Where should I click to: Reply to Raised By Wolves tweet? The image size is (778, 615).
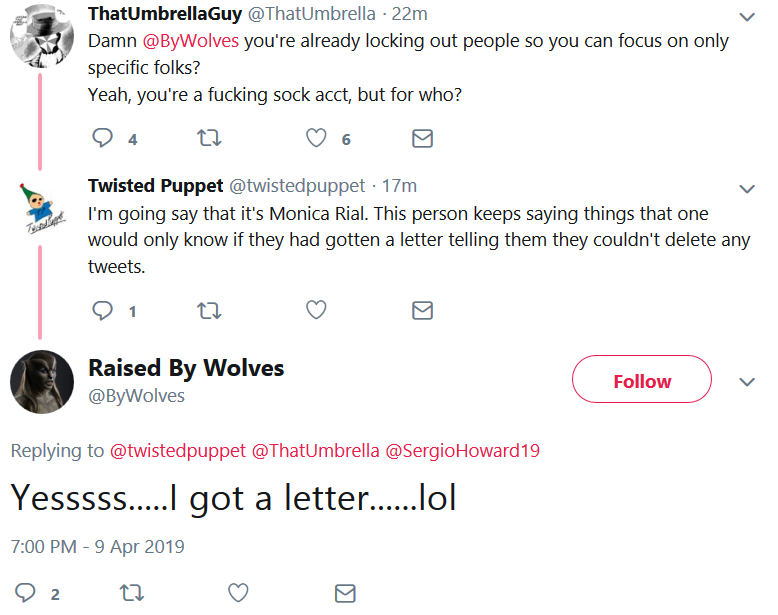tap(25, 593)
